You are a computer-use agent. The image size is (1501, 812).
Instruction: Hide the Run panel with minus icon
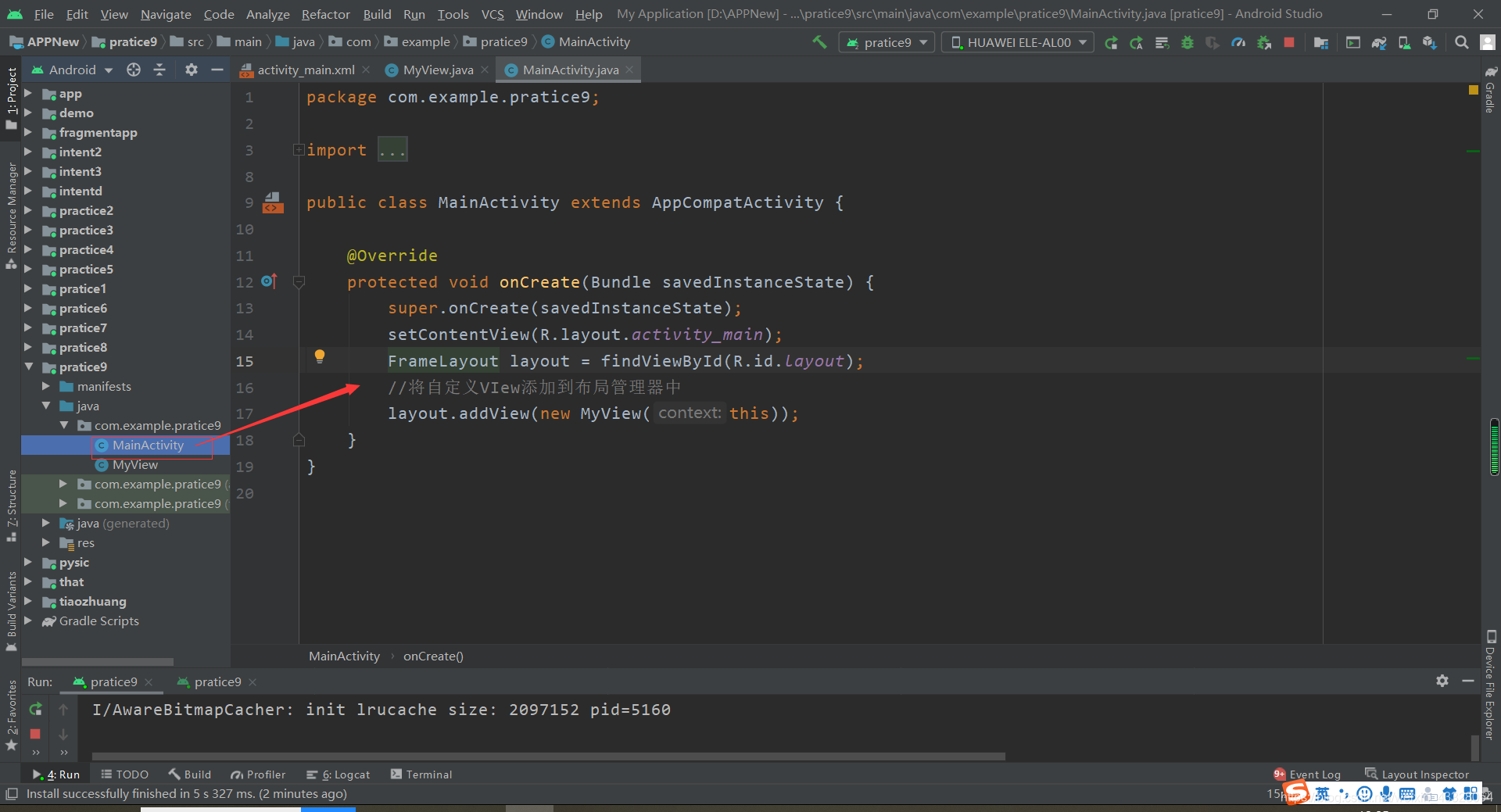(1468, 681)
